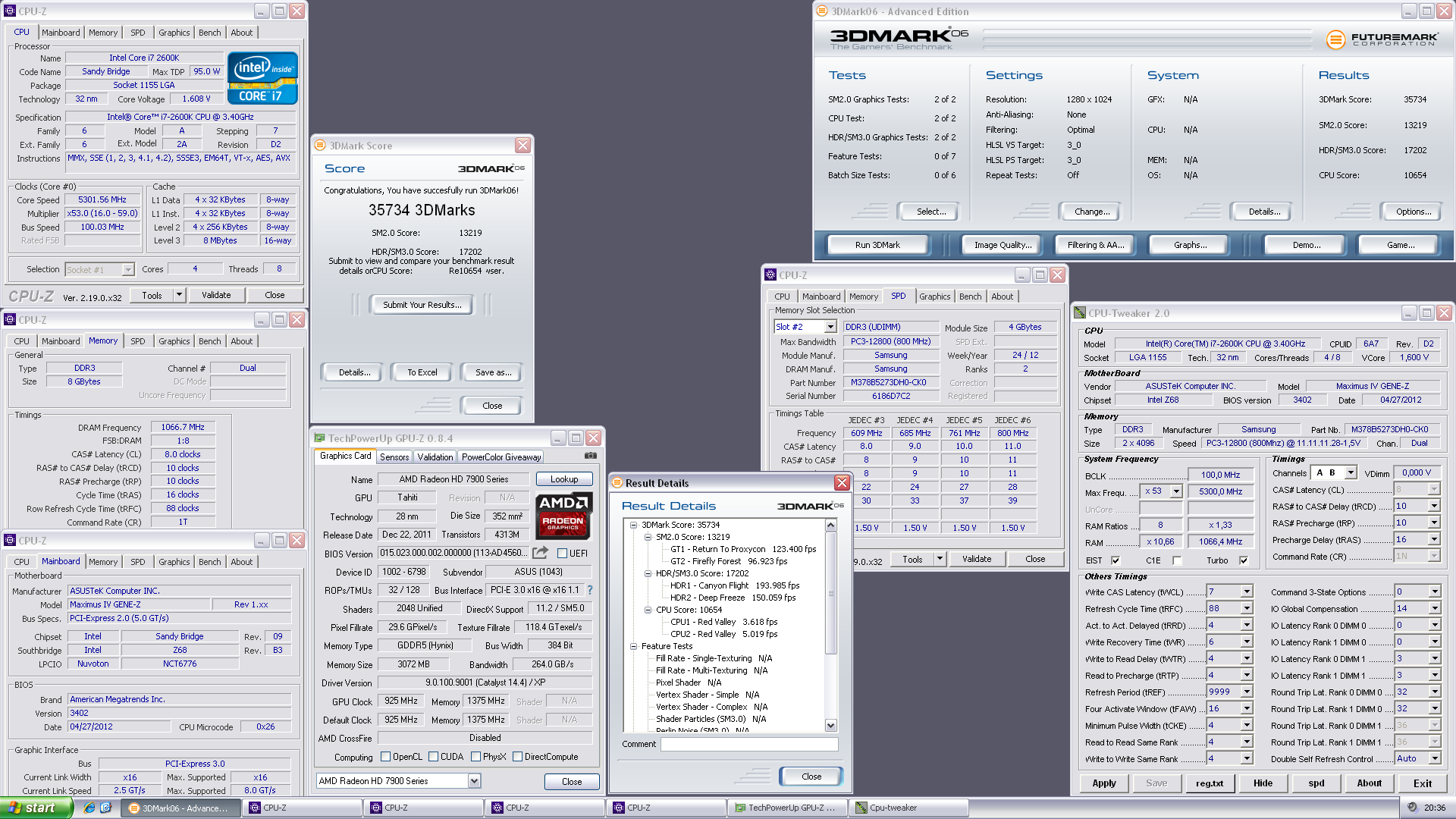Collapse the SM2.0 Score tree node

click(x=648, y=537)
